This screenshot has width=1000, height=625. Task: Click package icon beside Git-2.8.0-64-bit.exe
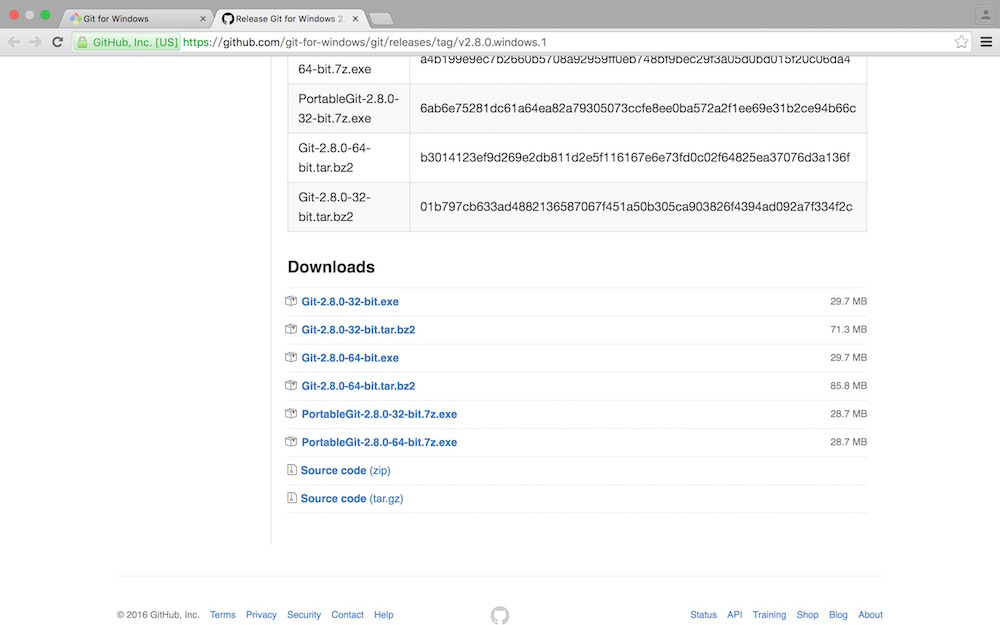(x=291, y=357)
